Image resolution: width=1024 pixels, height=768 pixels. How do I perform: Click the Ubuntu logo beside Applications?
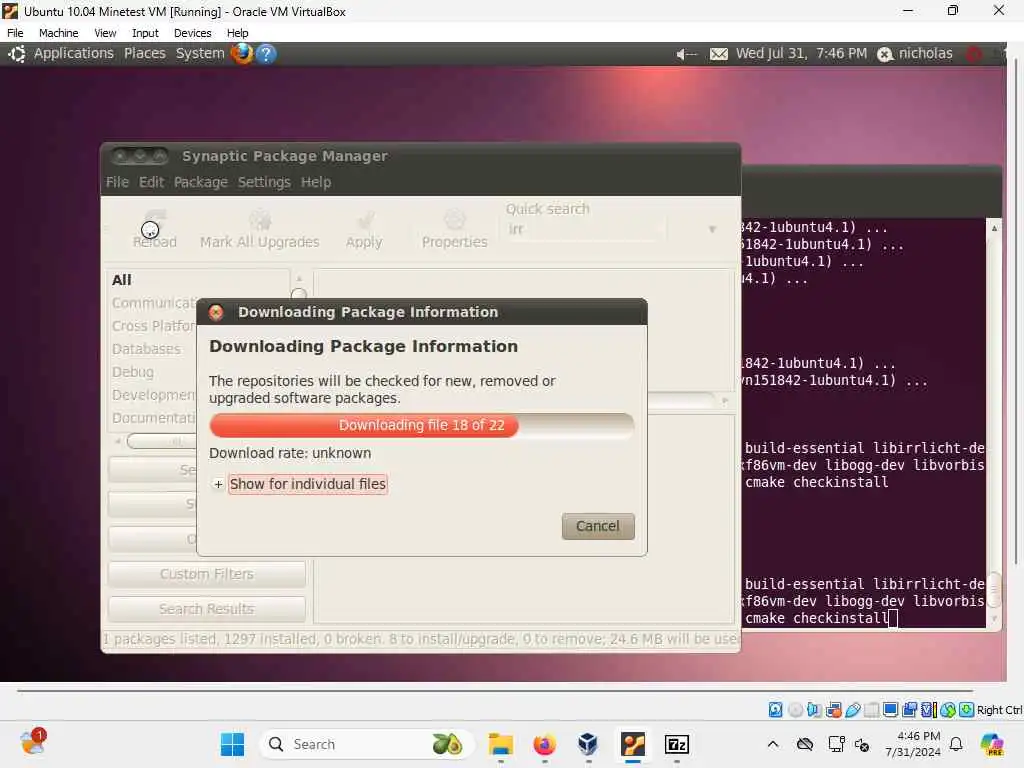(x=17, y=54)
